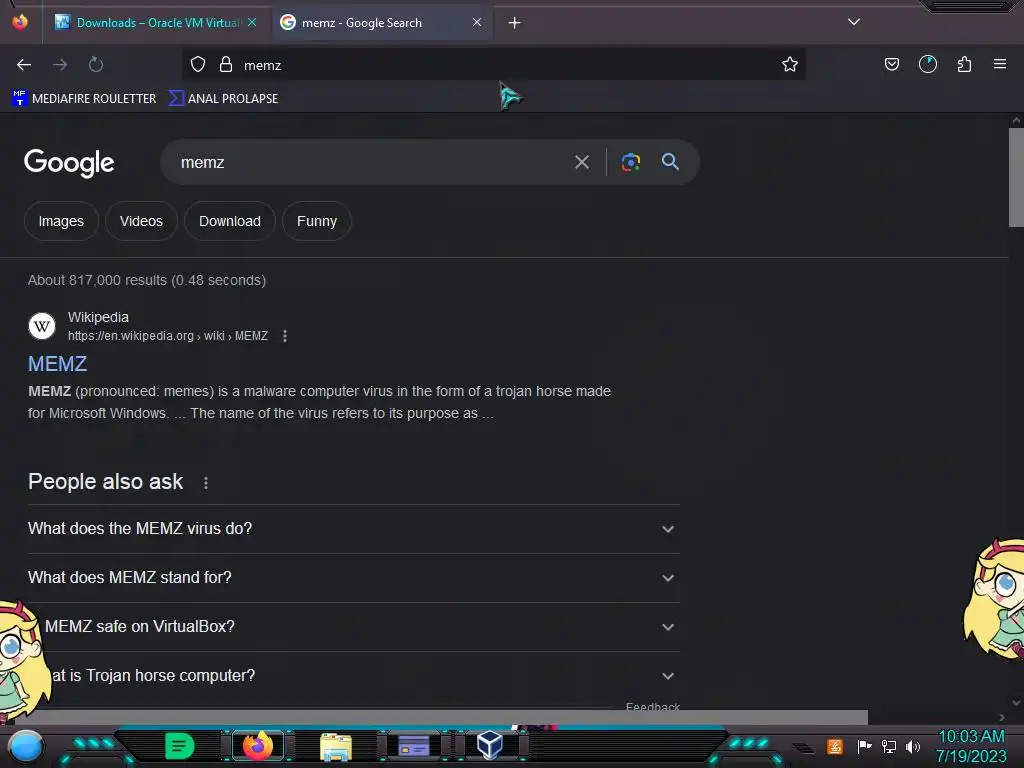
Task: Expand 'What does MEMZ stand for?'
Action: tap(353, 578)
